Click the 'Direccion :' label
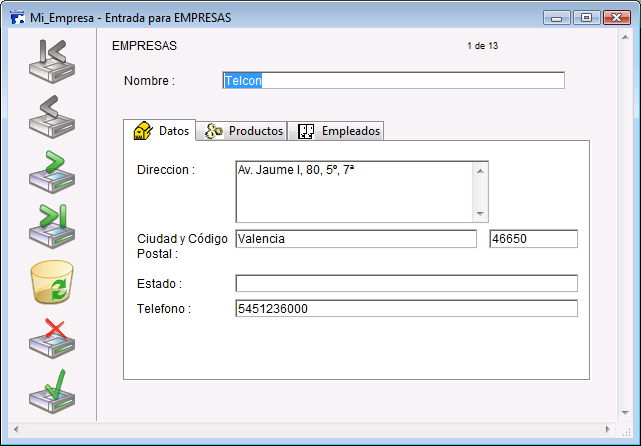 point(166,170)
